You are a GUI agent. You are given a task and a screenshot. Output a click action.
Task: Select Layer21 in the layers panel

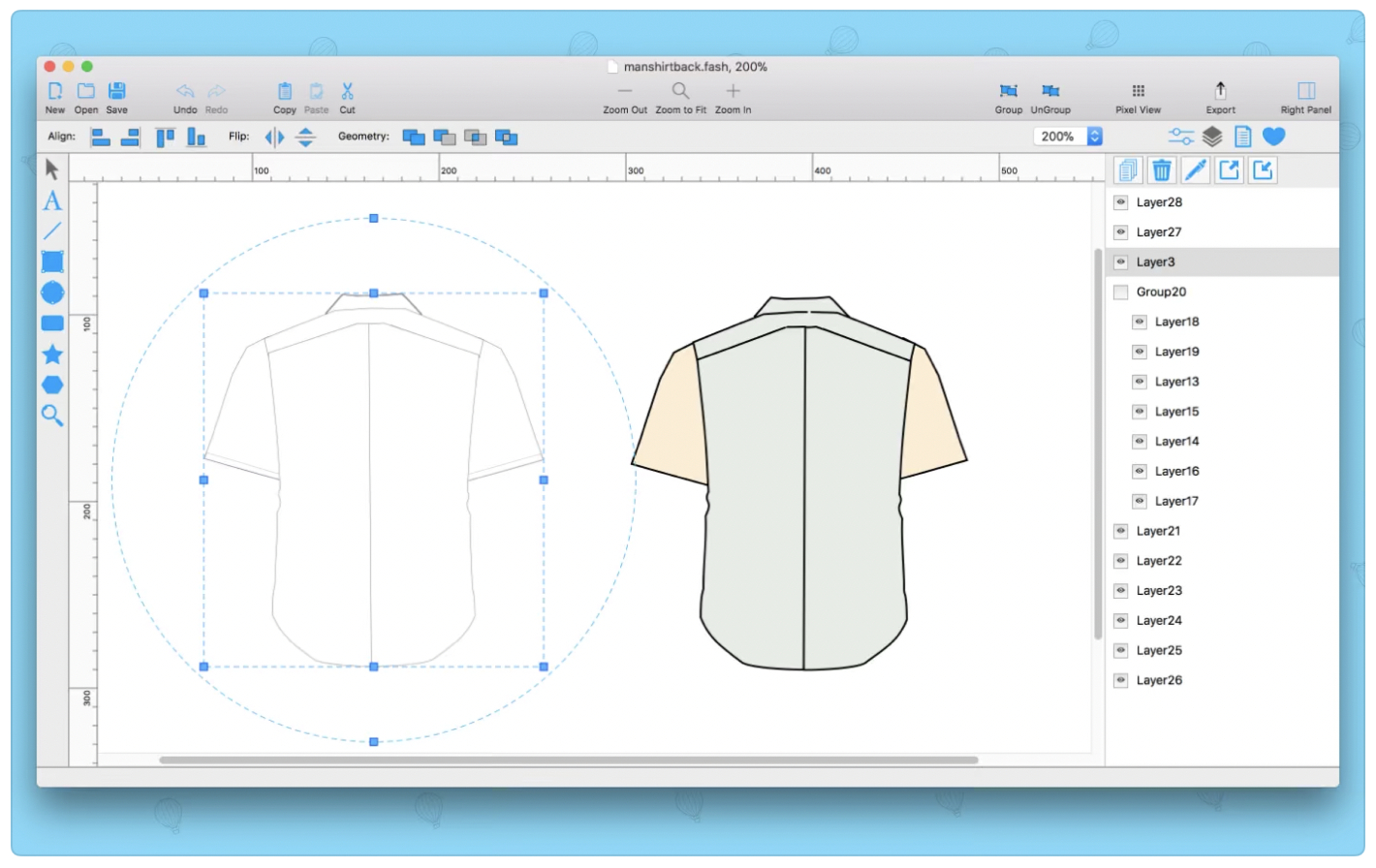point(1158,531)
